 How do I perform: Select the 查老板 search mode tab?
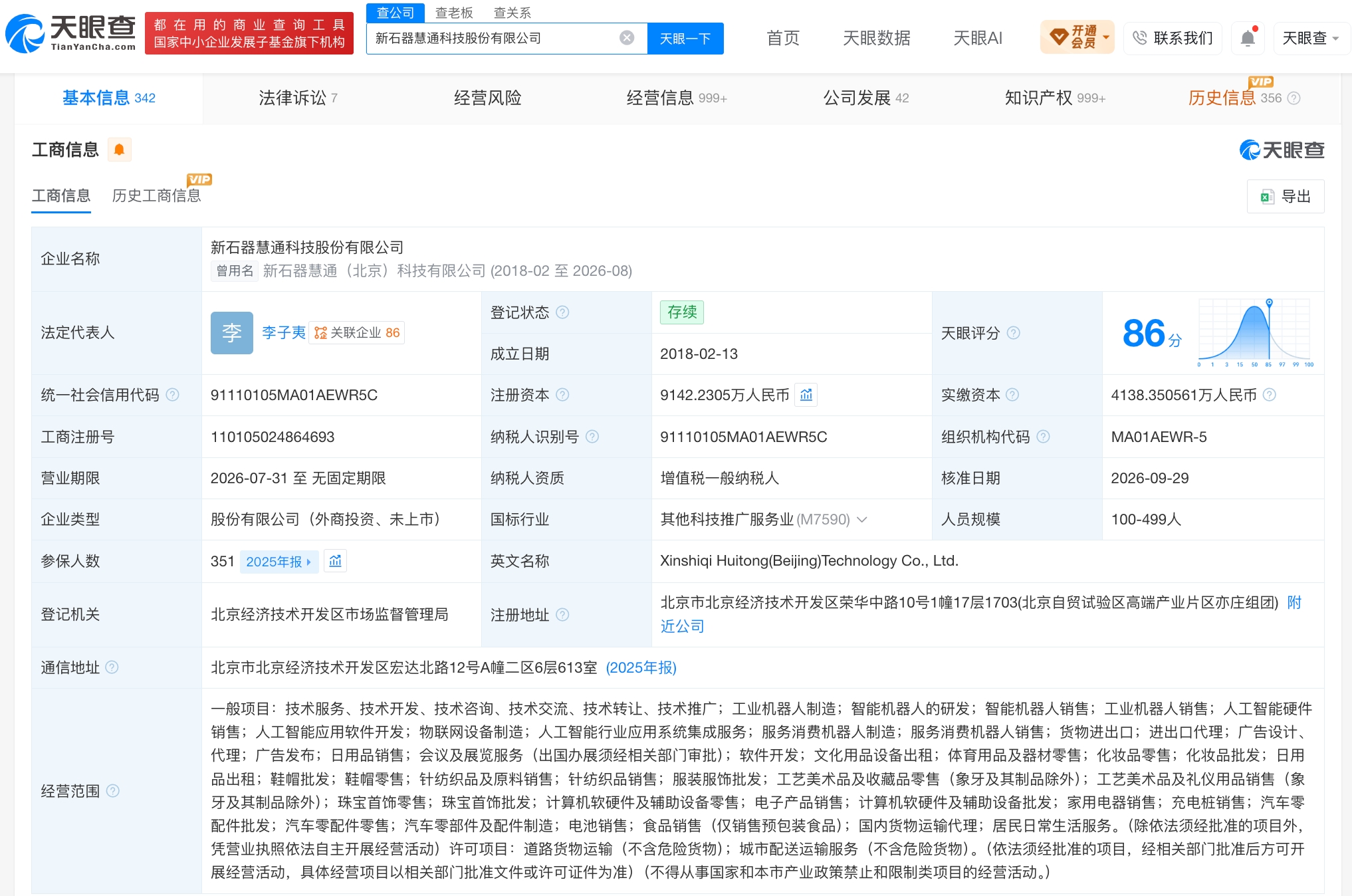coord(454,13)
